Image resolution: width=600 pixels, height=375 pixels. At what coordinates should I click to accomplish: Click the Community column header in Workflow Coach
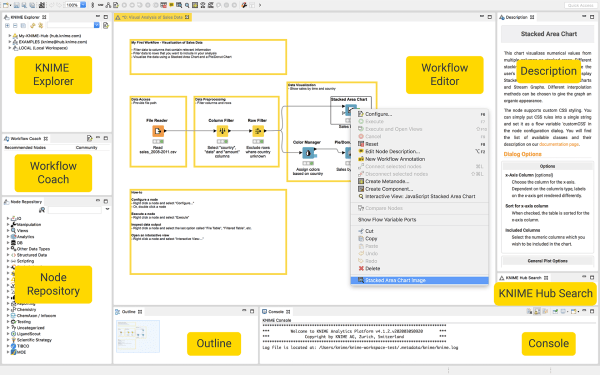[86, 148]
